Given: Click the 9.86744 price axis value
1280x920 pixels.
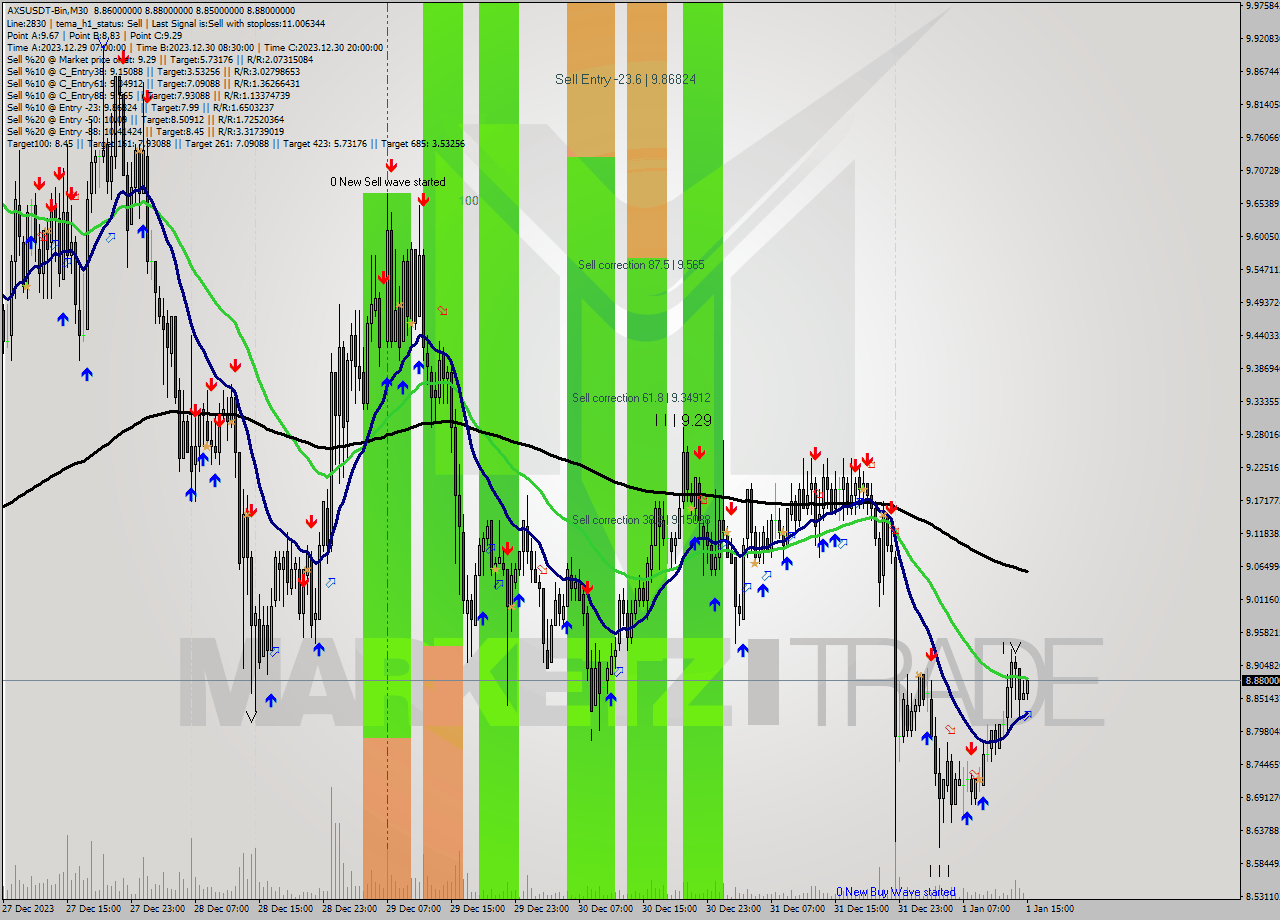Looking at the screenshot, I should click(x=1262, y=71).
